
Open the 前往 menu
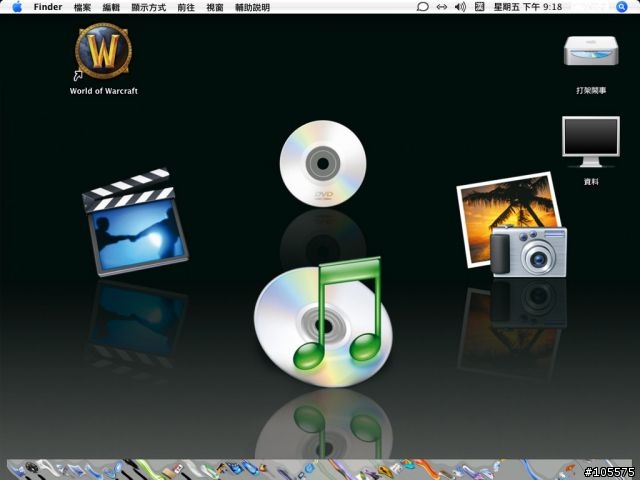pos(186,7)
